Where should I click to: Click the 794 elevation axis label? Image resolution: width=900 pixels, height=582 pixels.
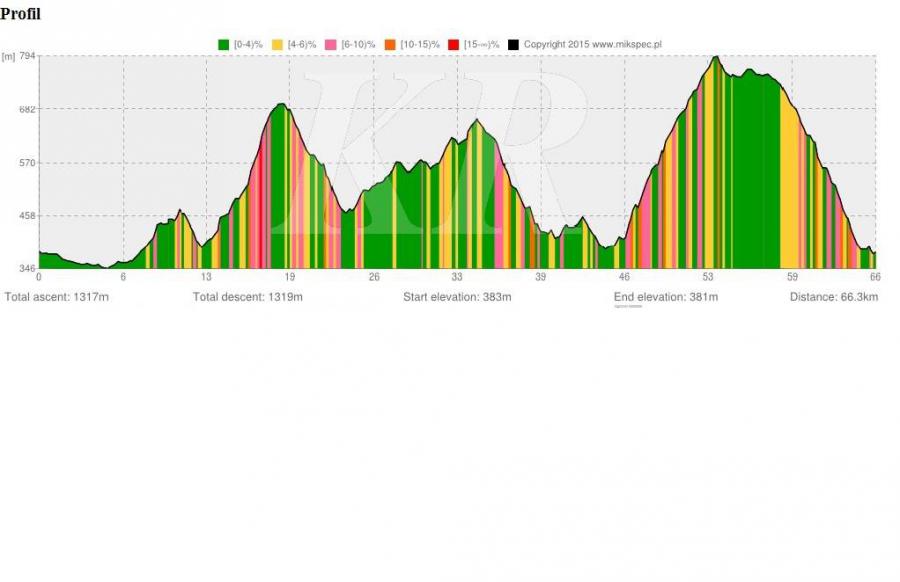27,56
